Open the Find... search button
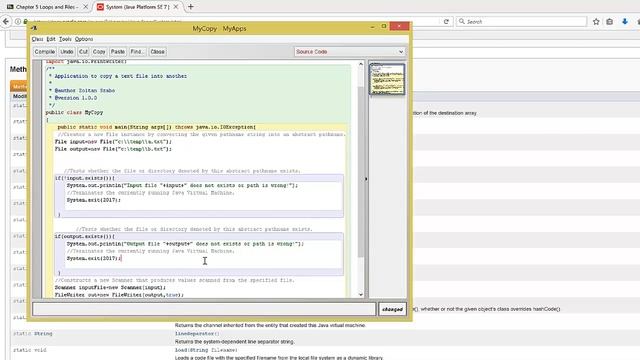The width and height of the screenshot is (640, 360). (x=137, y=52)
